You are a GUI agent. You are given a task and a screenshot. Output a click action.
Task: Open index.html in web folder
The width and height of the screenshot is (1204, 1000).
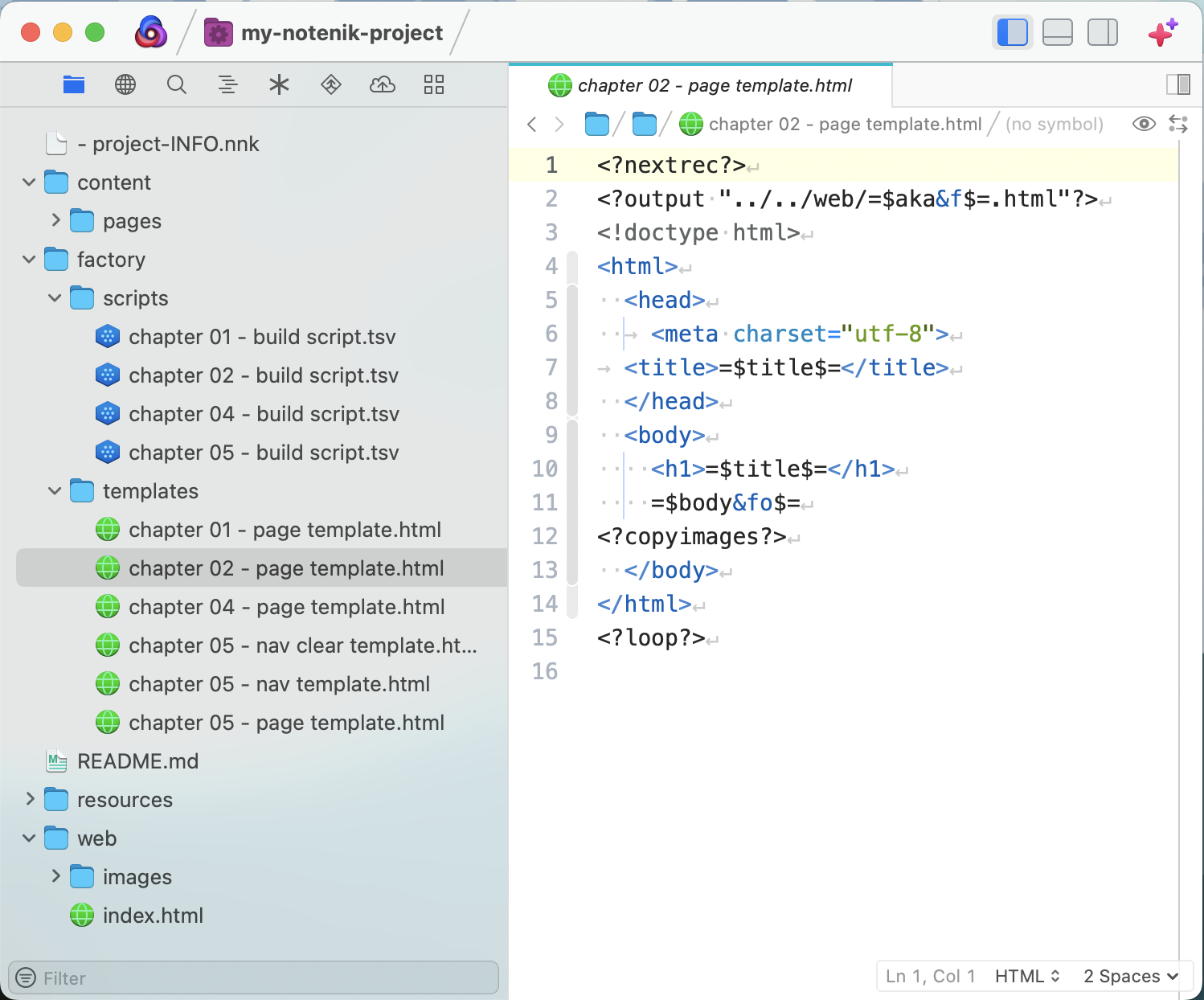click(153, 916)
